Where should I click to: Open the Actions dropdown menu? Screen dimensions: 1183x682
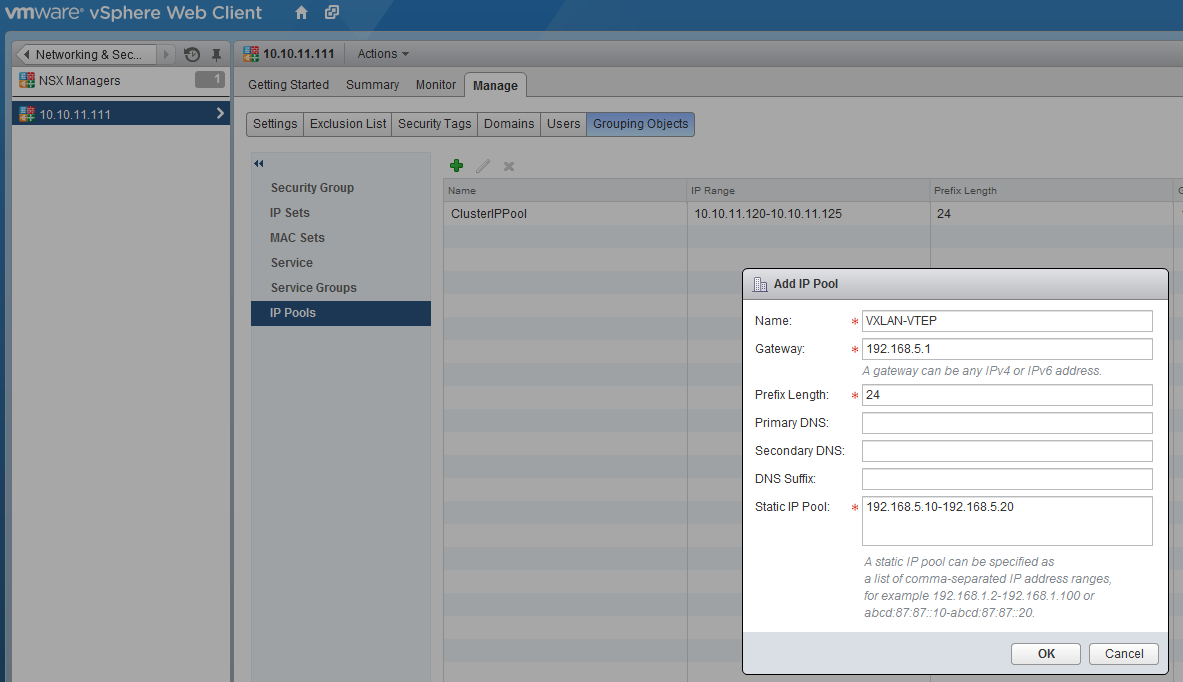(x=383, y=54)
